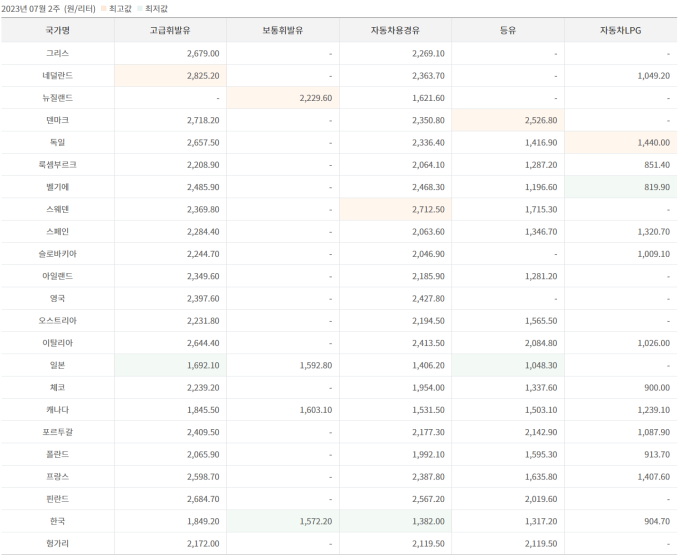Select the 그리스 country row label
The width and height of the screenshot is (680, 557).
pyautogui.click(x=57, y=53)
